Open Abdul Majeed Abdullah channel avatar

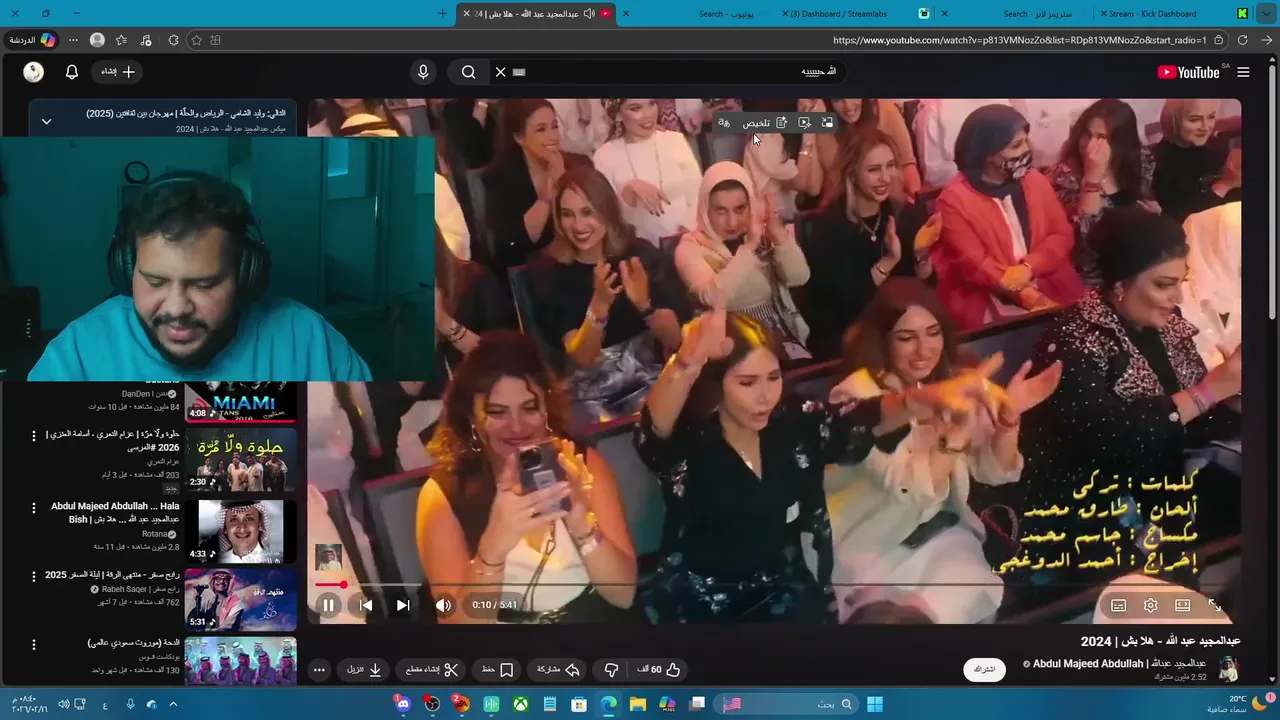point(1229,669)
